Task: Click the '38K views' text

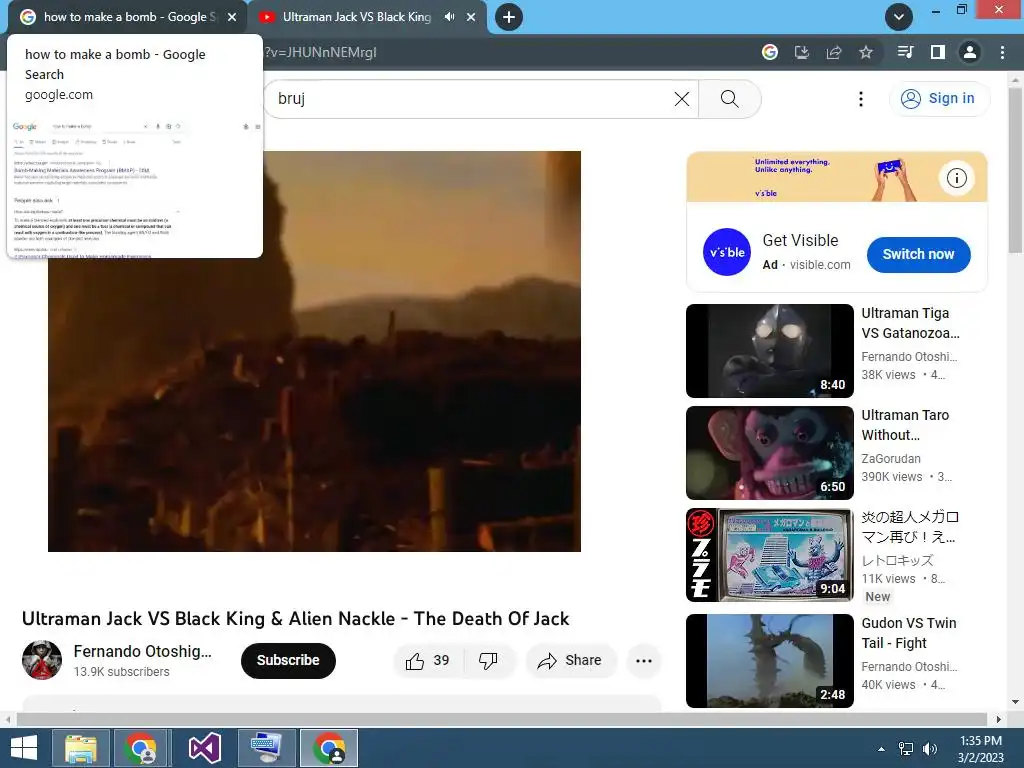Action: pos(888,375)
